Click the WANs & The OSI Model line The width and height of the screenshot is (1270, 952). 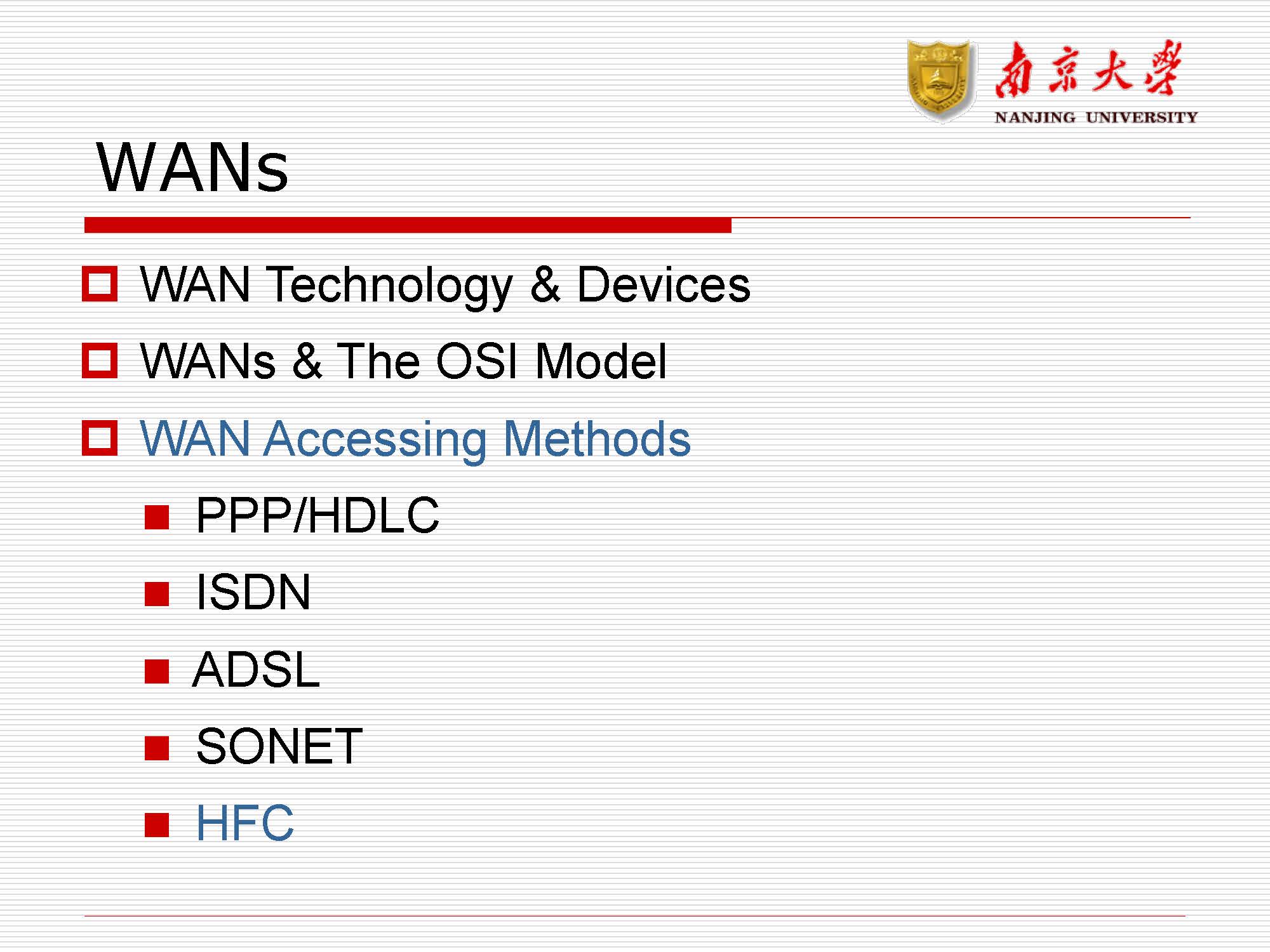pyautogui.click(x=403, y=361)
